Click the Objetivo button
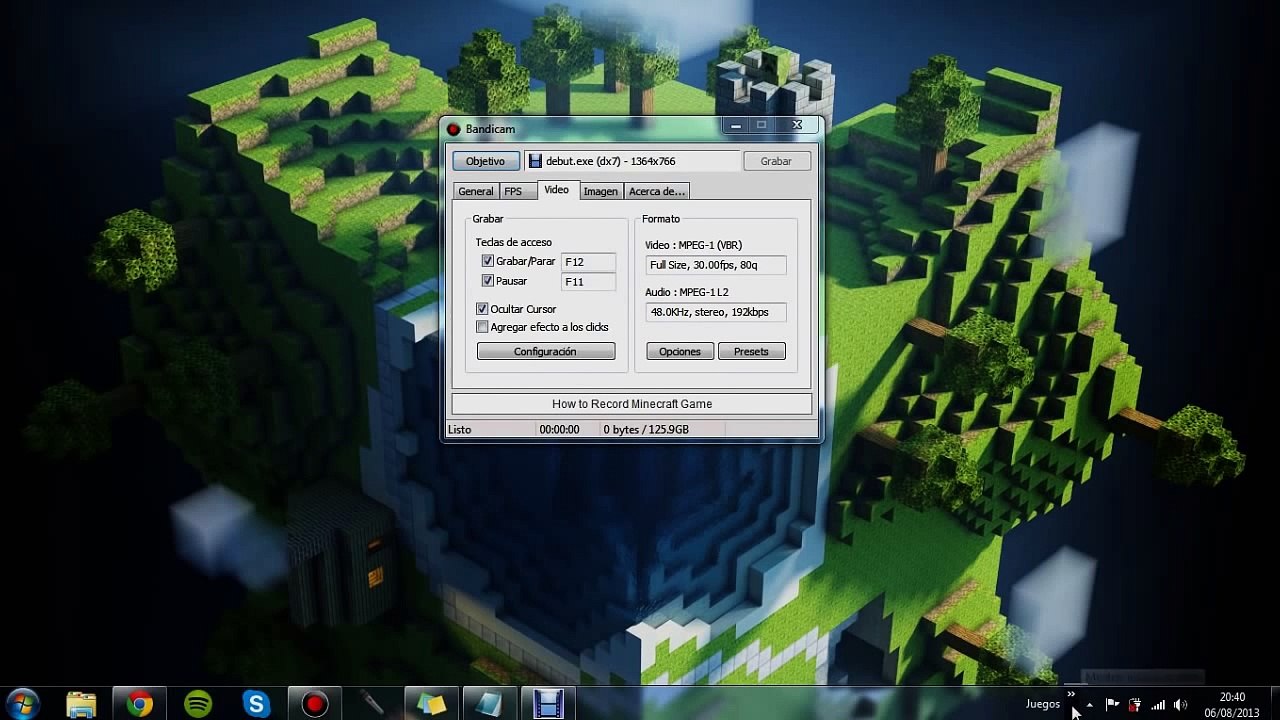The width and height of the screenshot is (1280, 720). pyautogui.click(x=486, y=161)
